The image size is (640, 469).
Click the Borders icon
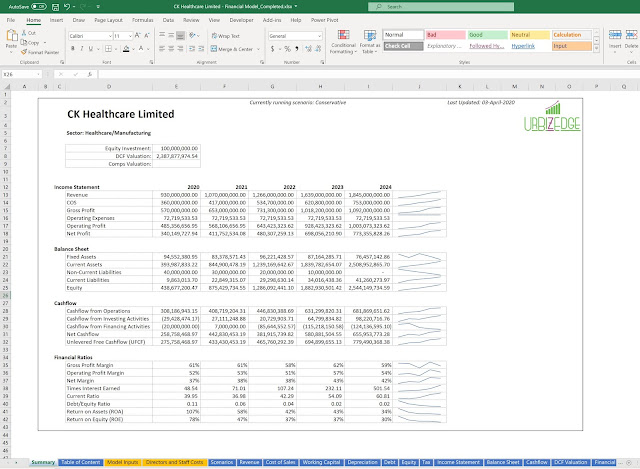108,49
